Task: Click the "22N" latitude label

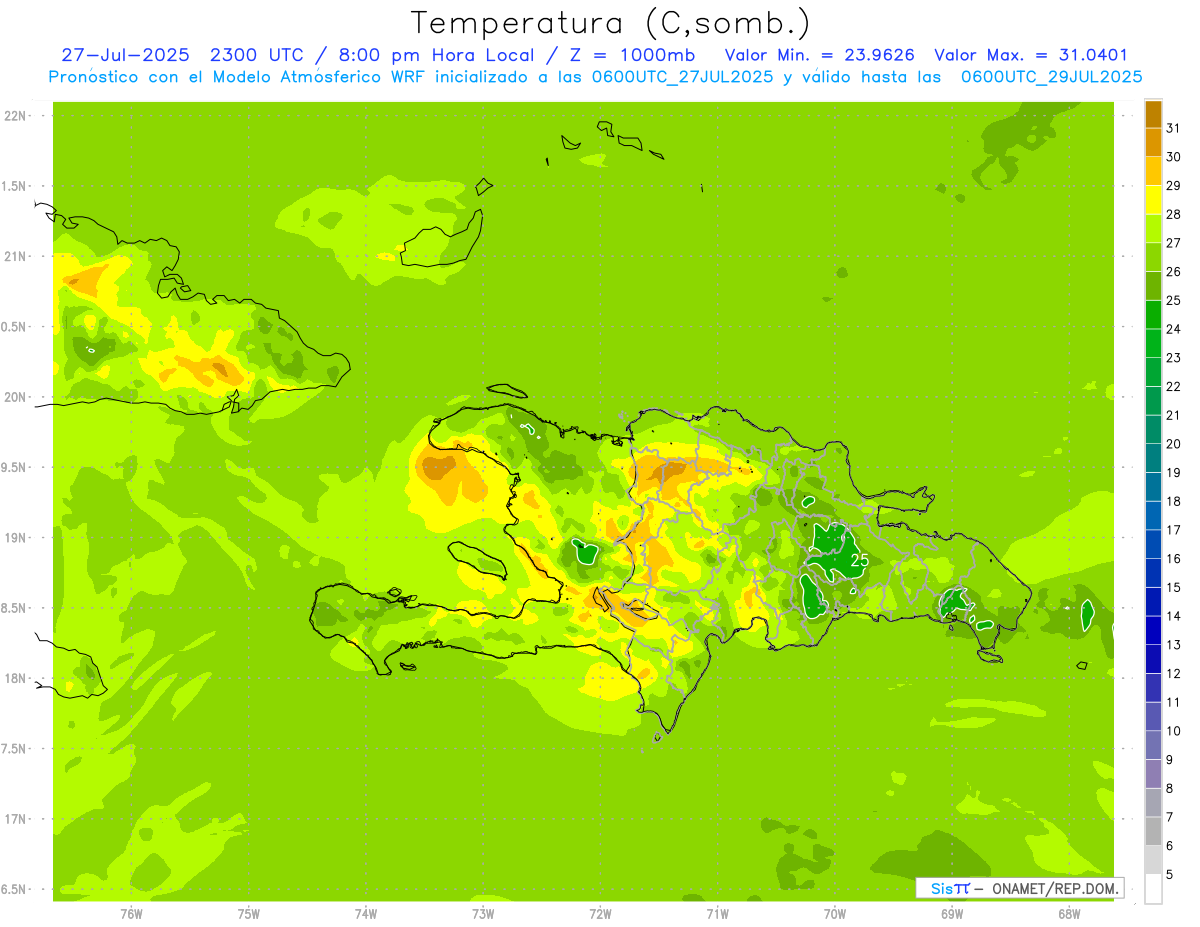Action: tap(15, 116)
